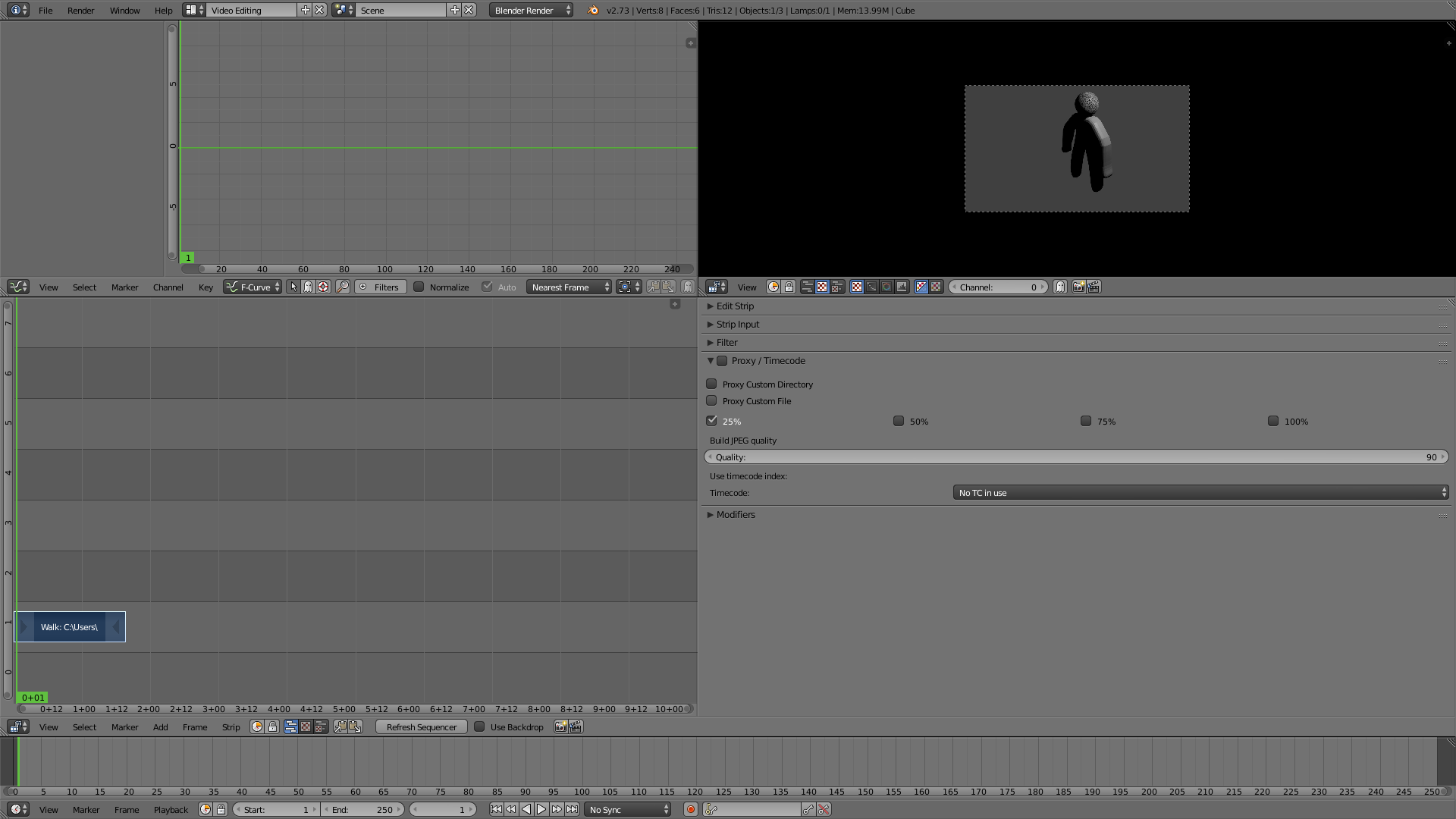Open the No Sync playback dropdown

coord(629,809)
